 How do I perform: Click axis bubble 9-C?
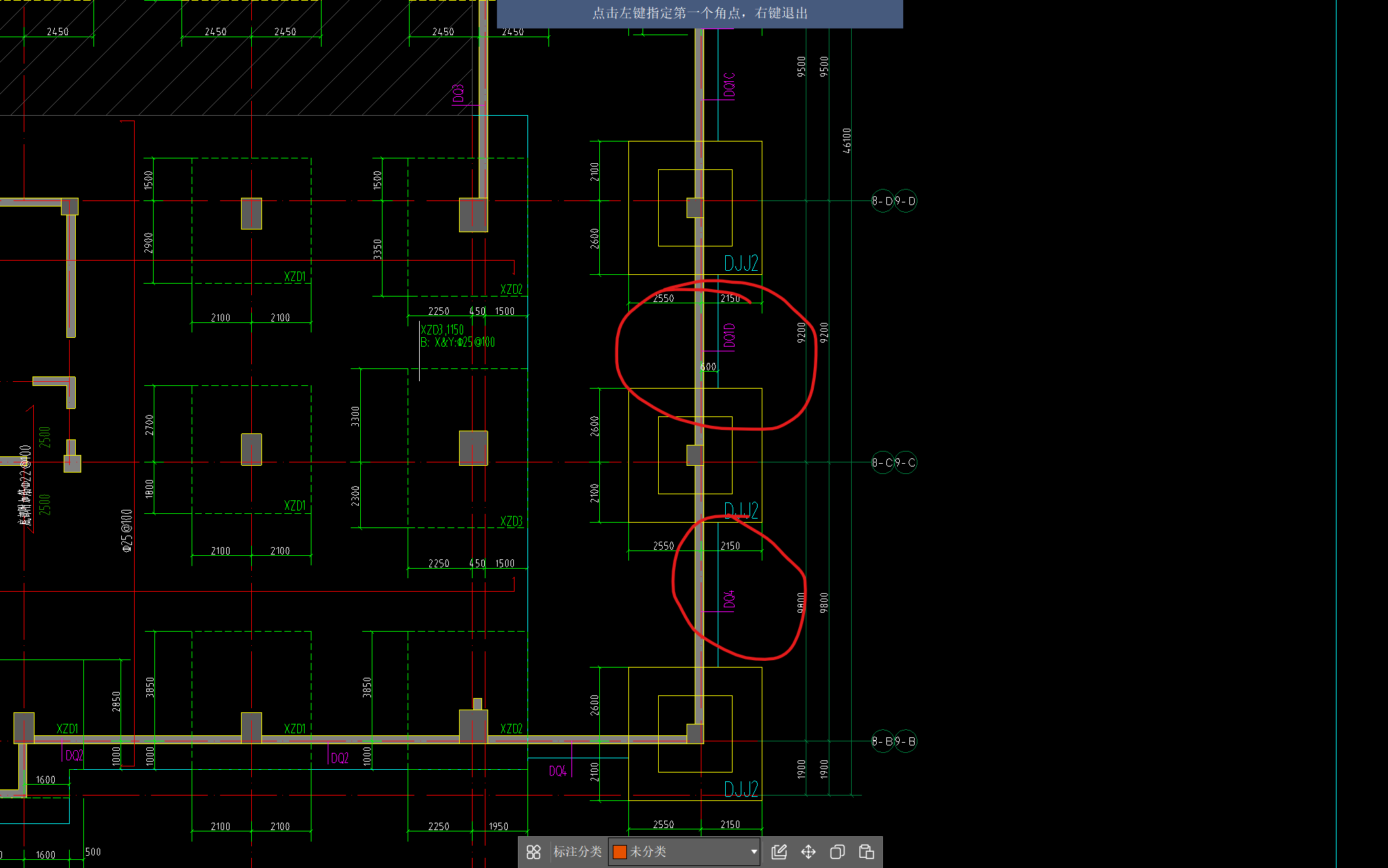(905, 463)
